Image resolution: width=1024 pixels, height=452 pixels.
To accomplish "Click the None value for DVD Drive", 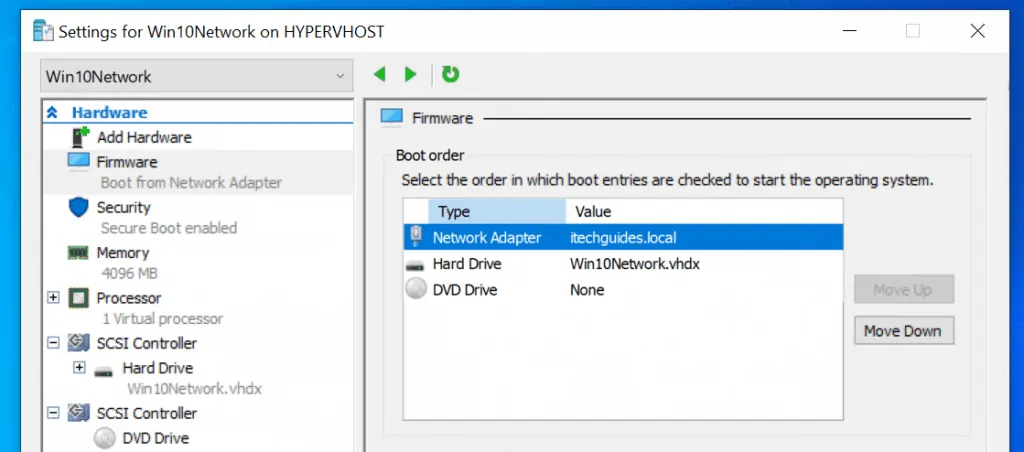I will 587,289.
